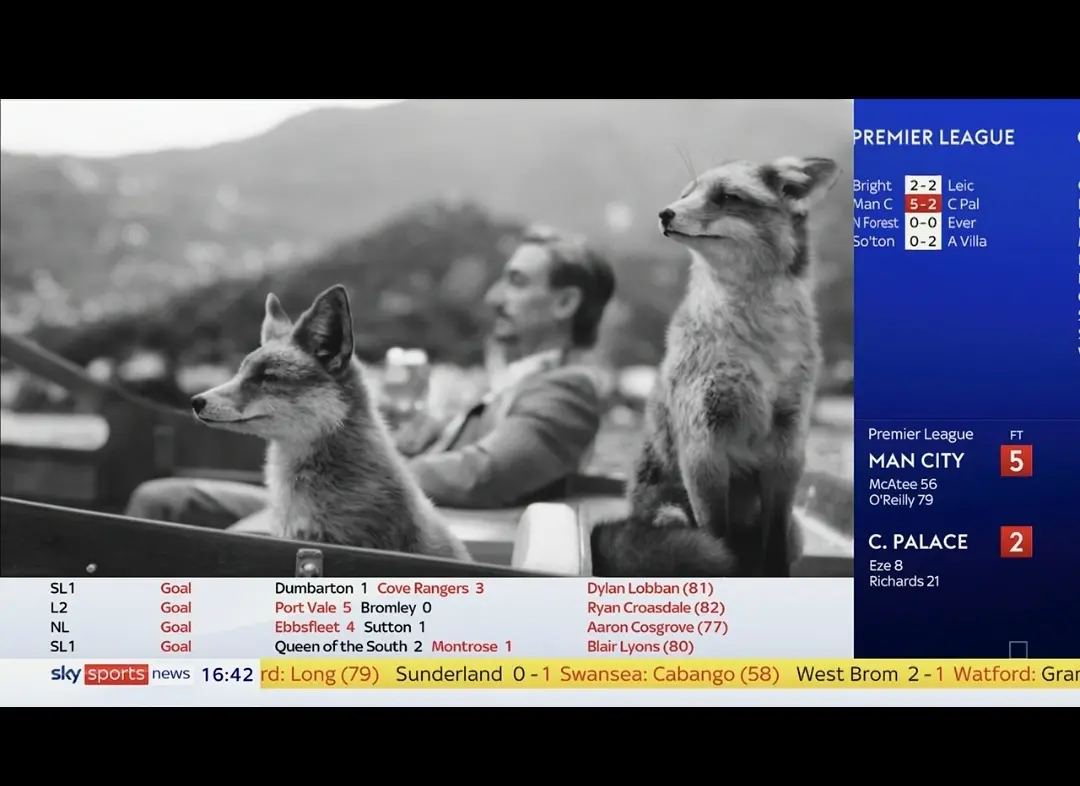Click West Brom in the yellow ticker

[847, 674]
